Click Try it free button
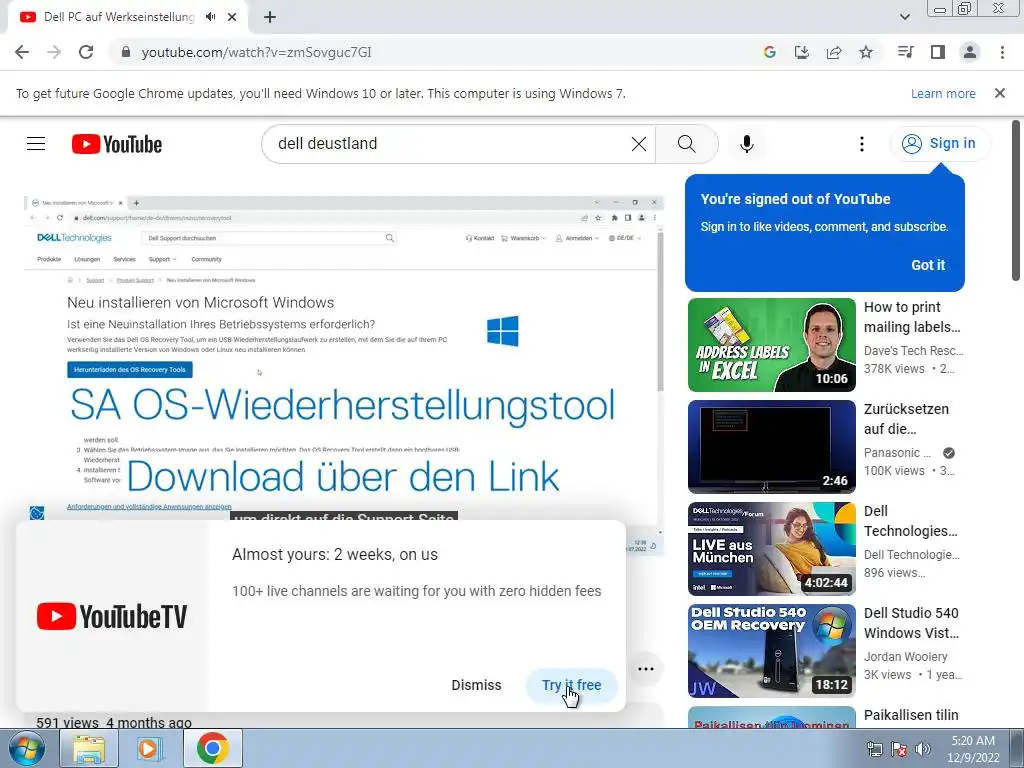The image size is (1024, 768). click(571, 685)
